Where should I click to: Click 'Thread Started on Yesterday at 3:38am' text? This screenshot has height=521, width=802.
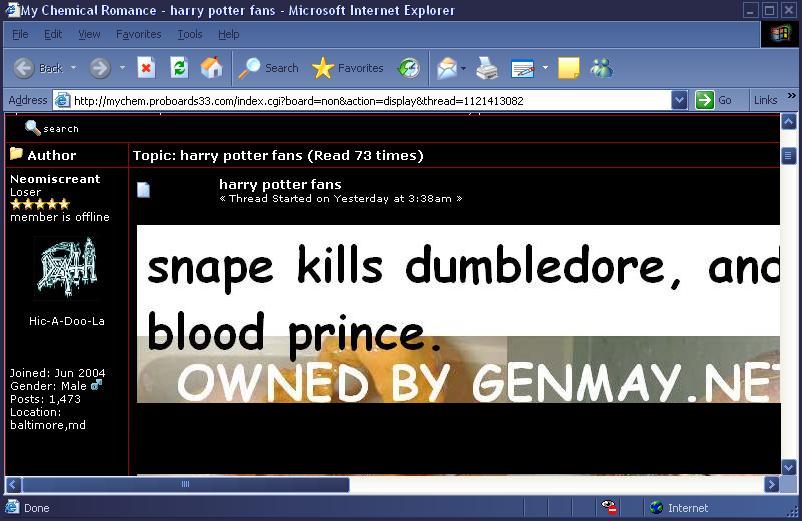coord(341,198)
